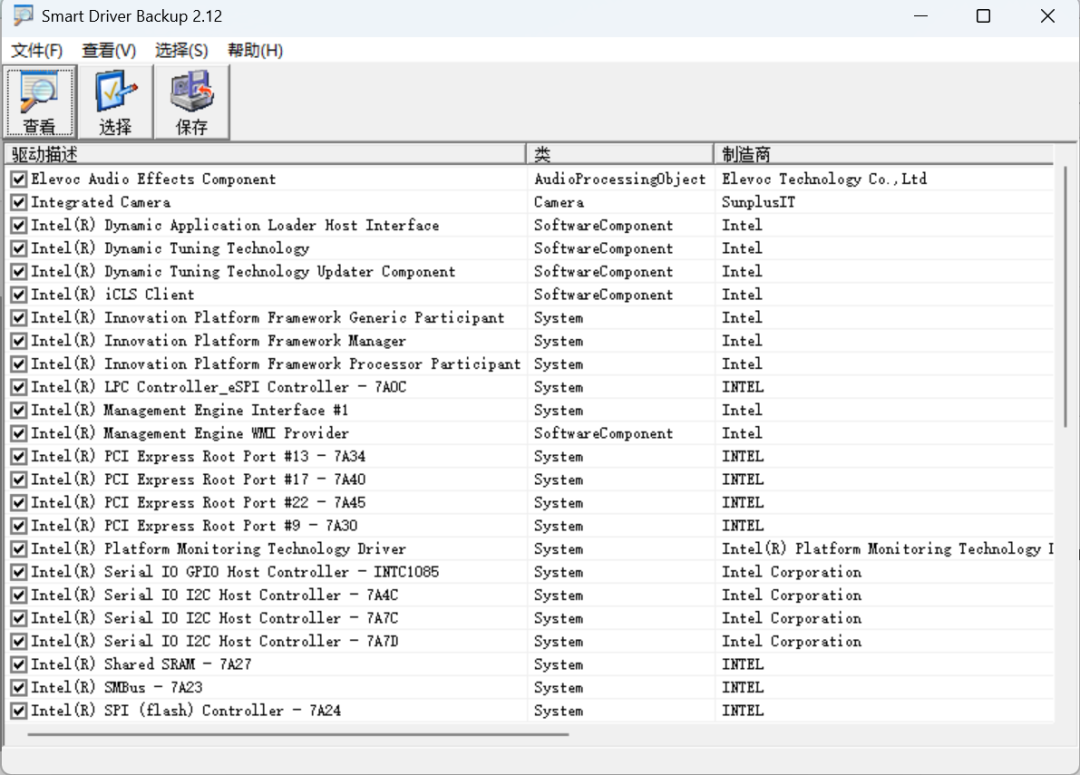Screen dimensions: 1080x775
Task: Close the Smart Driver Backup window
Action: [1048, 16]
